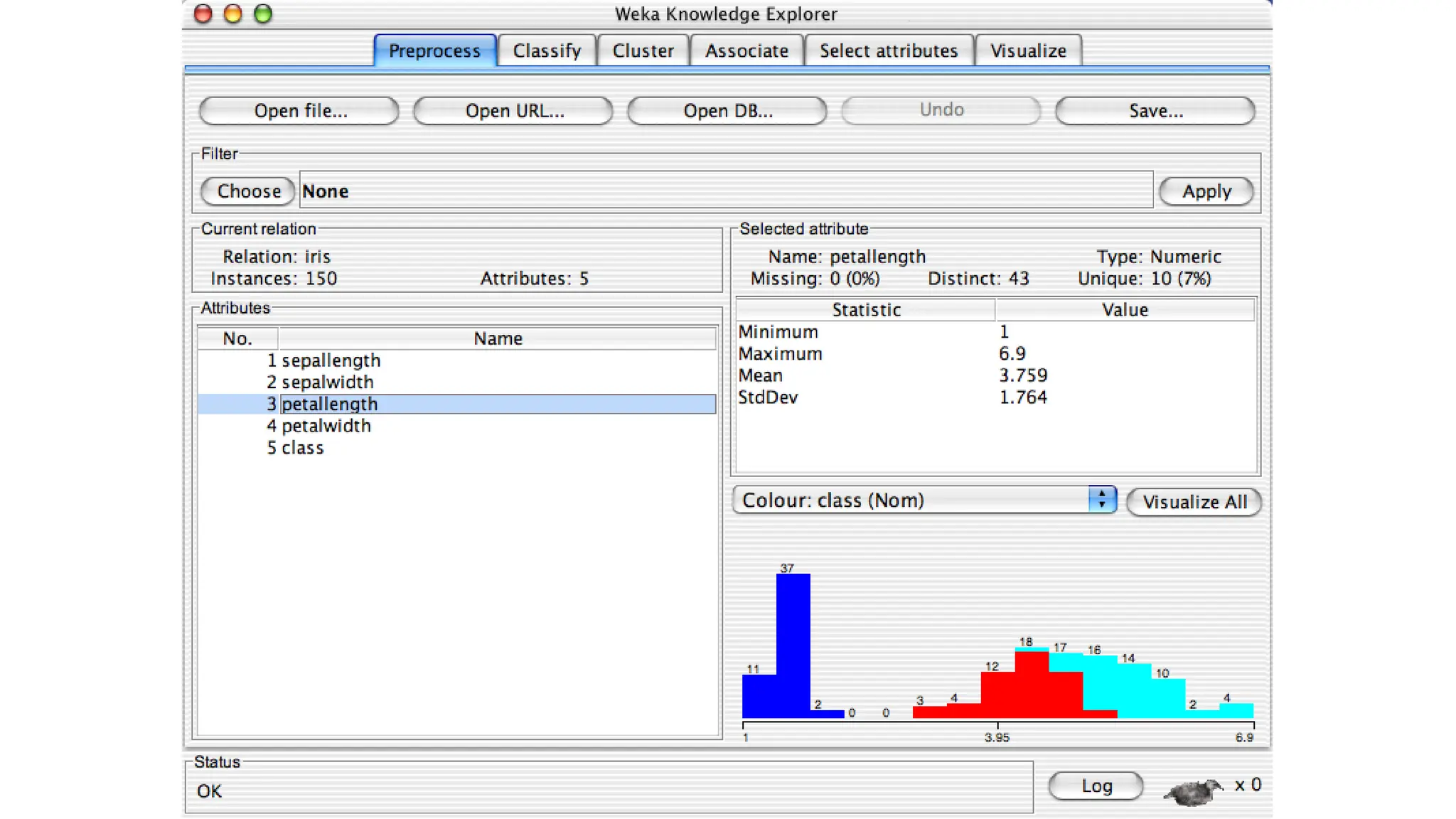Viewport: 1456px width, 819px height.
Task: Click the Open DB... button
Action: pos(727,111)
